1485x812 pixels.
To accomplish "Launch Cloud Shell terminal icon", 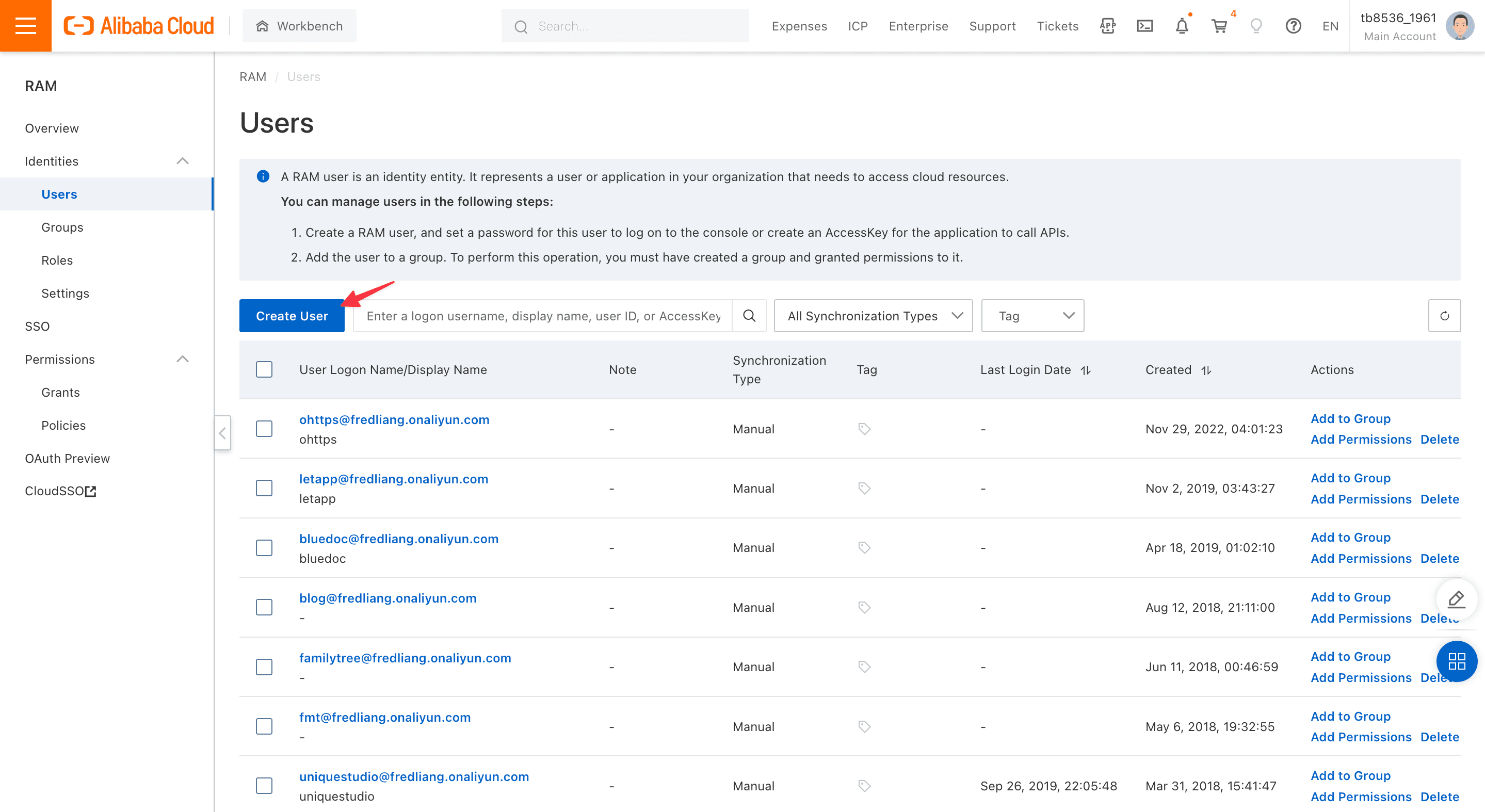I will tap(1145, 26).
